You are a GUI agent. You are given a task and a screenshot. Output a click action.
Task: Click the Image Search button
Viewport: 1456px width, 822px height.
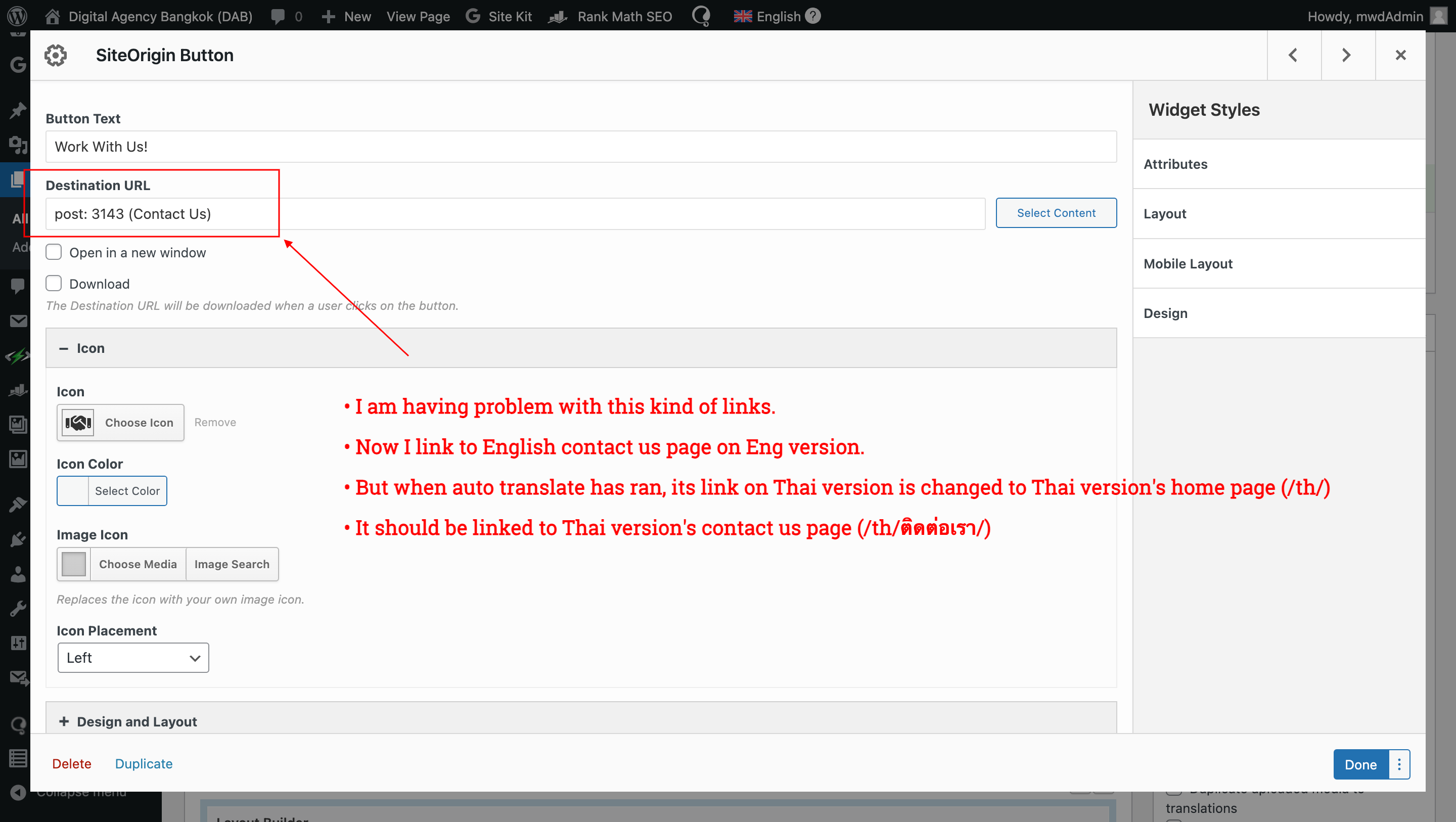tap(232, 564)
